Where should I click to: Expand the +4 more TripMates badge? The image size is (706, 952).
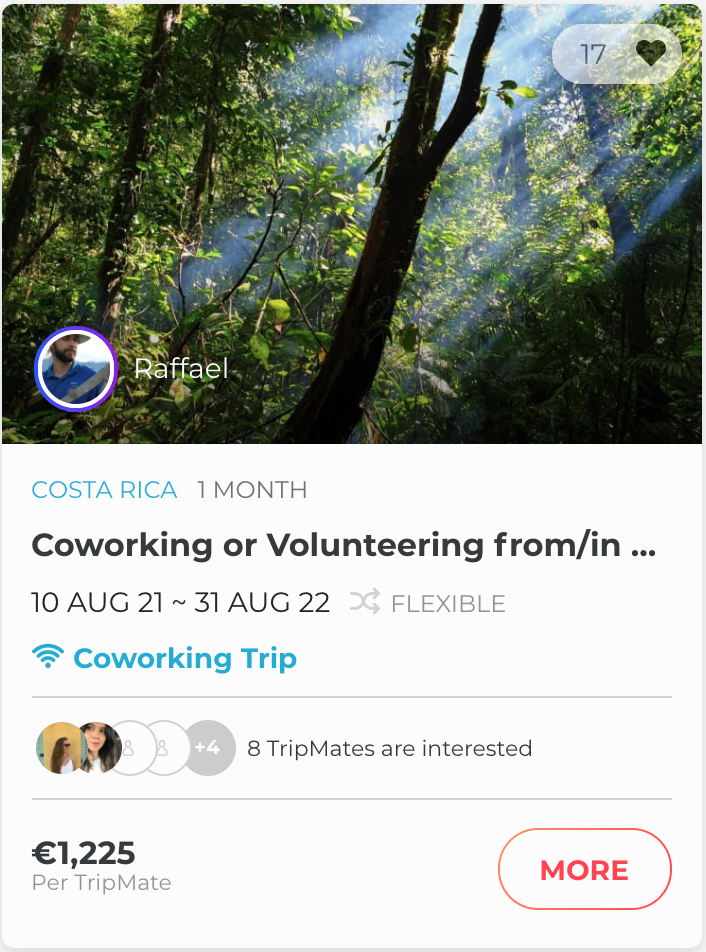click(x=209, y=748)
